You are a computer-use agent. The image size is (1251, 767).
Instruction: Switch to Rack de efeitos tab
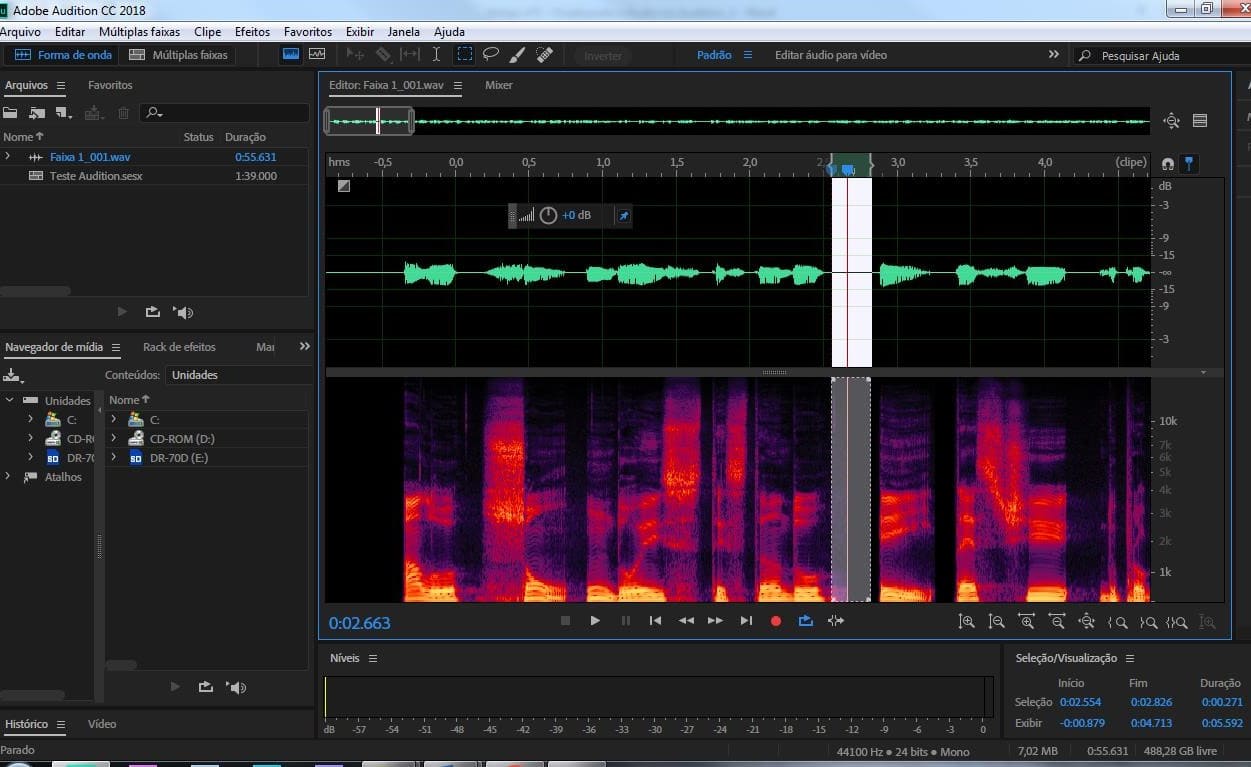tap(179, 347)
